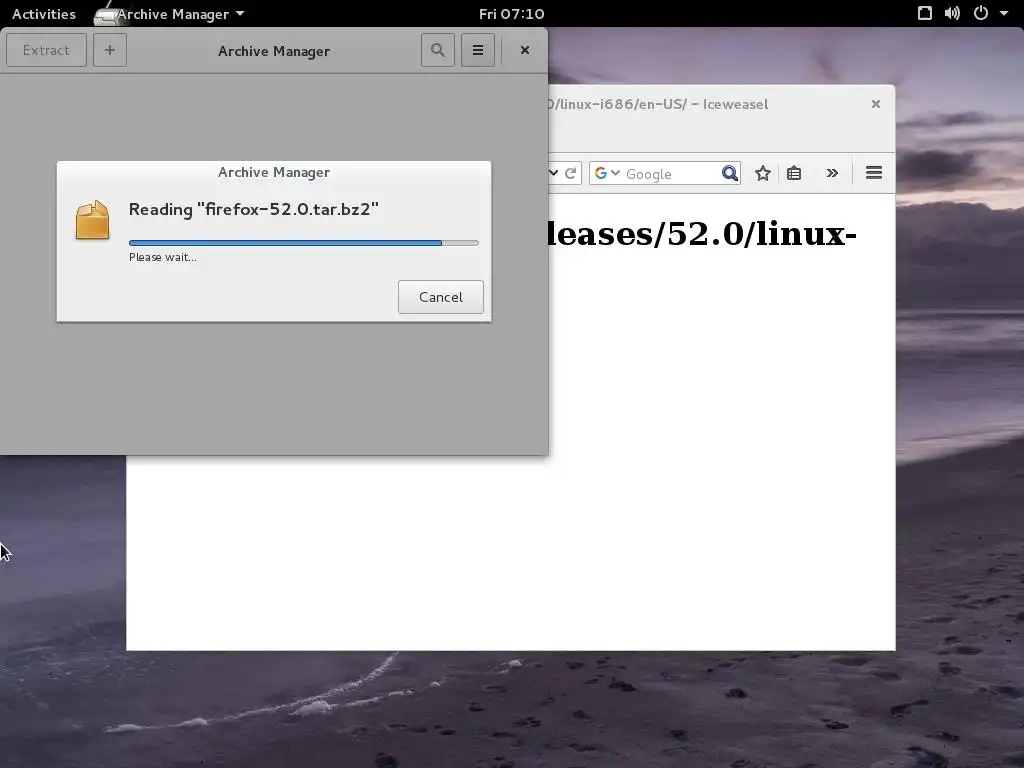
Task: Expand more tools chevron in Iceweasel
Action: 832,173
